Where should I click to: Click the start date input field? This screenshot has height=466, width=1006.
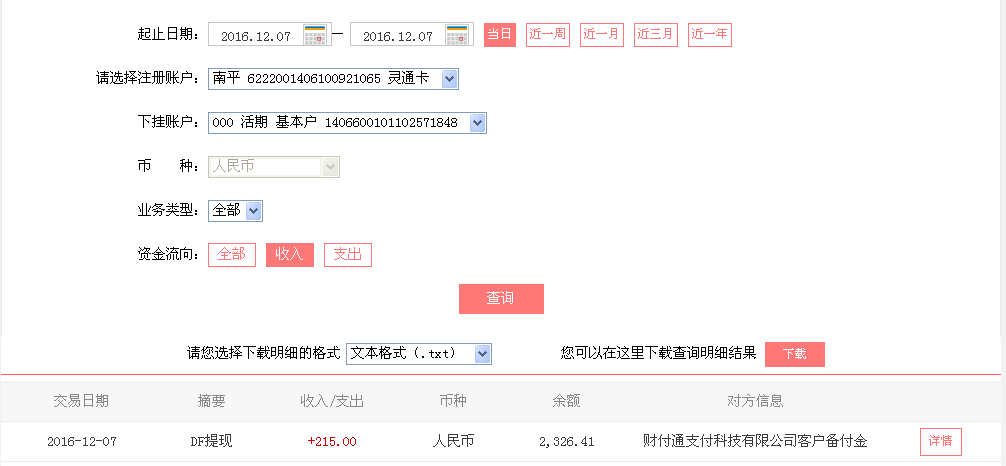coord(256,36)
